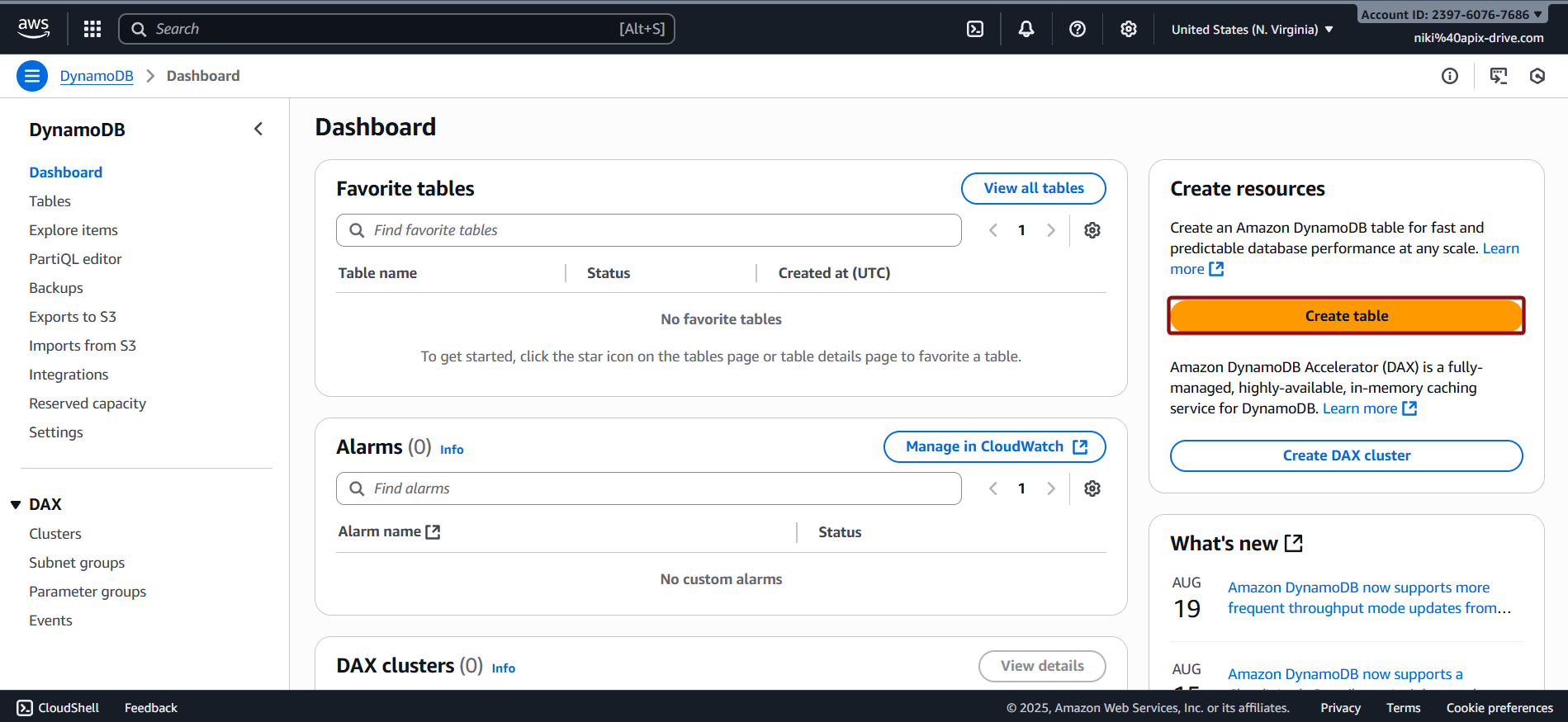
Task: Collapse the DynamoDB side navigation panel
Action: (x=258, y=129)
